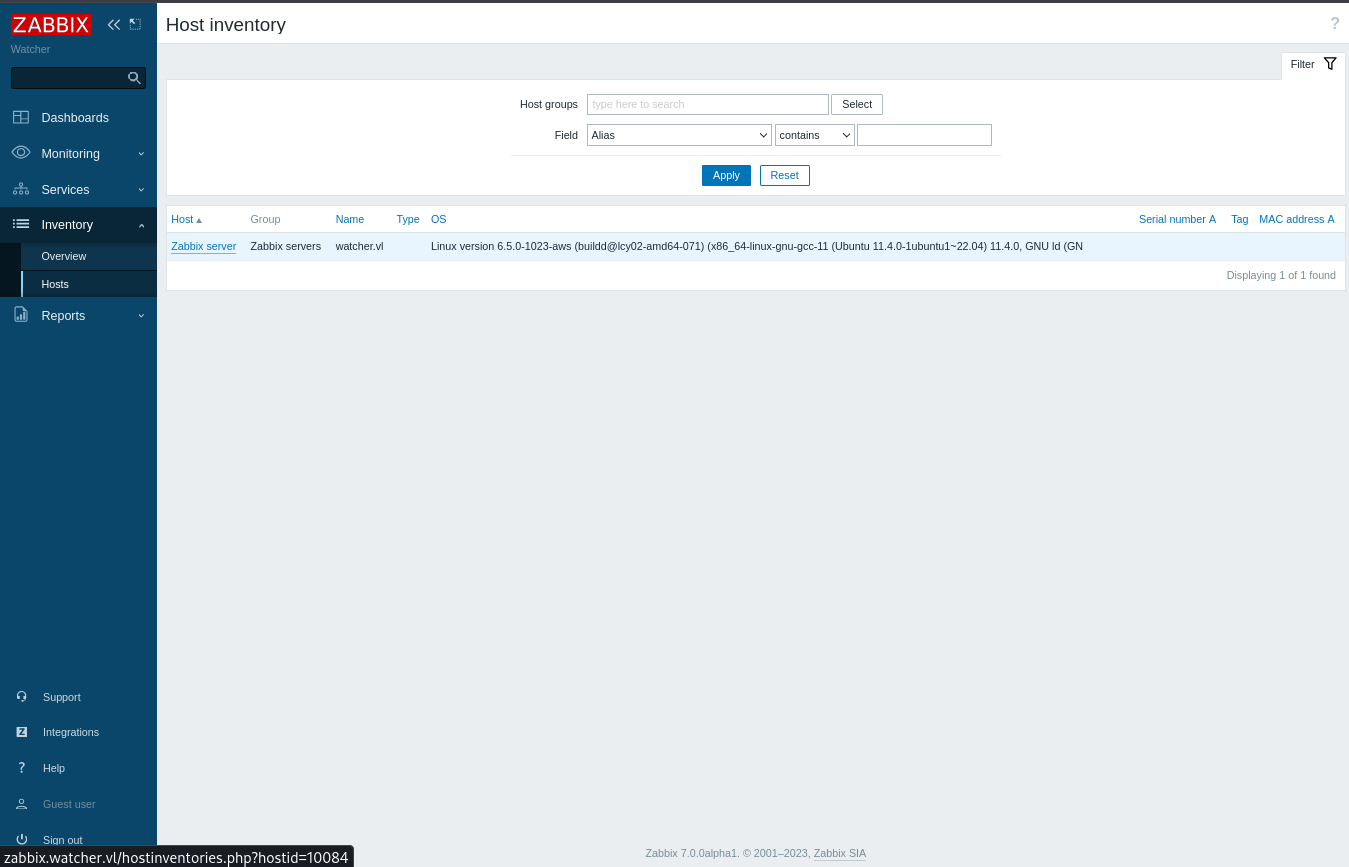Image resolution: width=1349 pixels, height=867 pixels.
Task: Click the Host groups search field
Action: (x=708, y=104)
